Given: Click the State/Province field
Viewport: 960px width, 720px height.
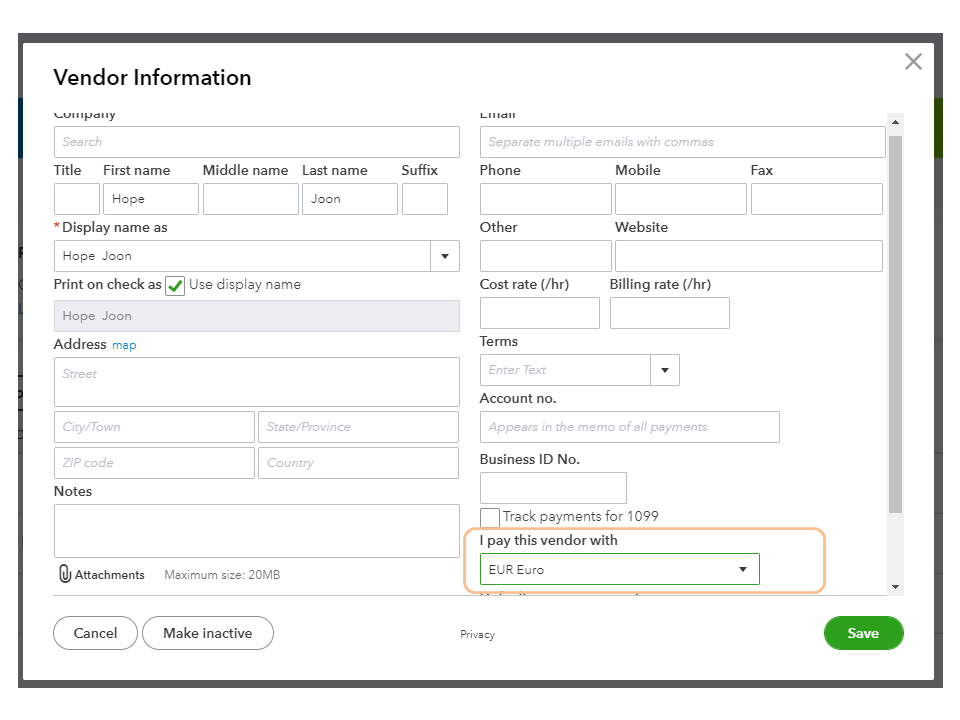Looking at the screenshot, I should (358, 427).
